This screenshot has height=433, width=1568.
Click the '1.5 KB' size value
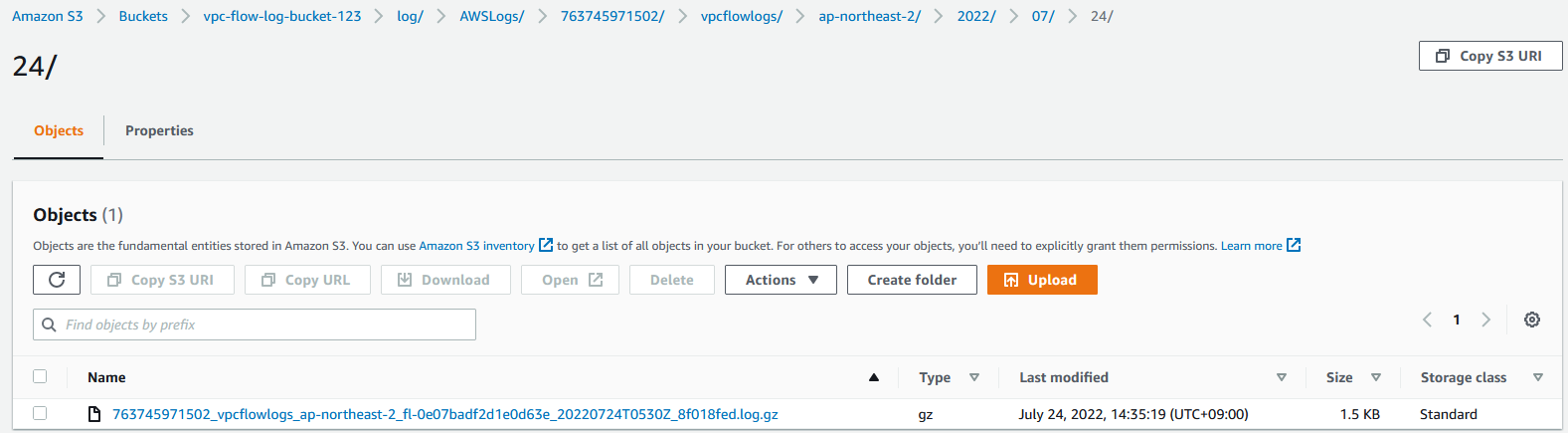coord(1359,414)
